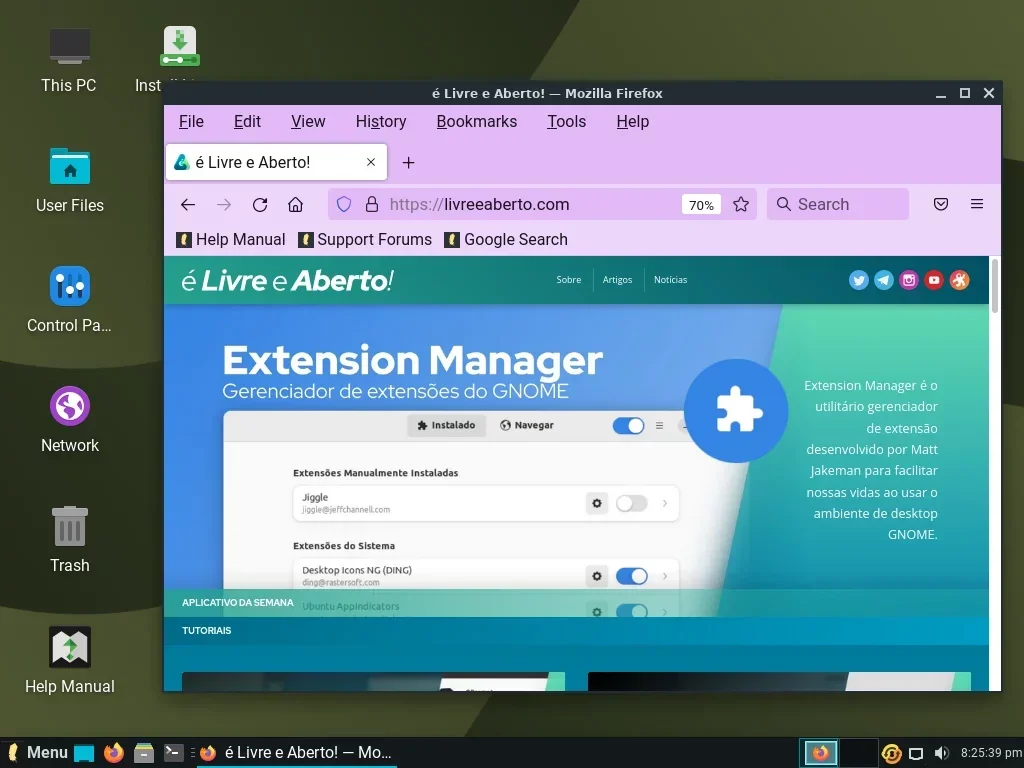
Task: Open the Help Manual bookmark
Action: click(x=231, y=240)
